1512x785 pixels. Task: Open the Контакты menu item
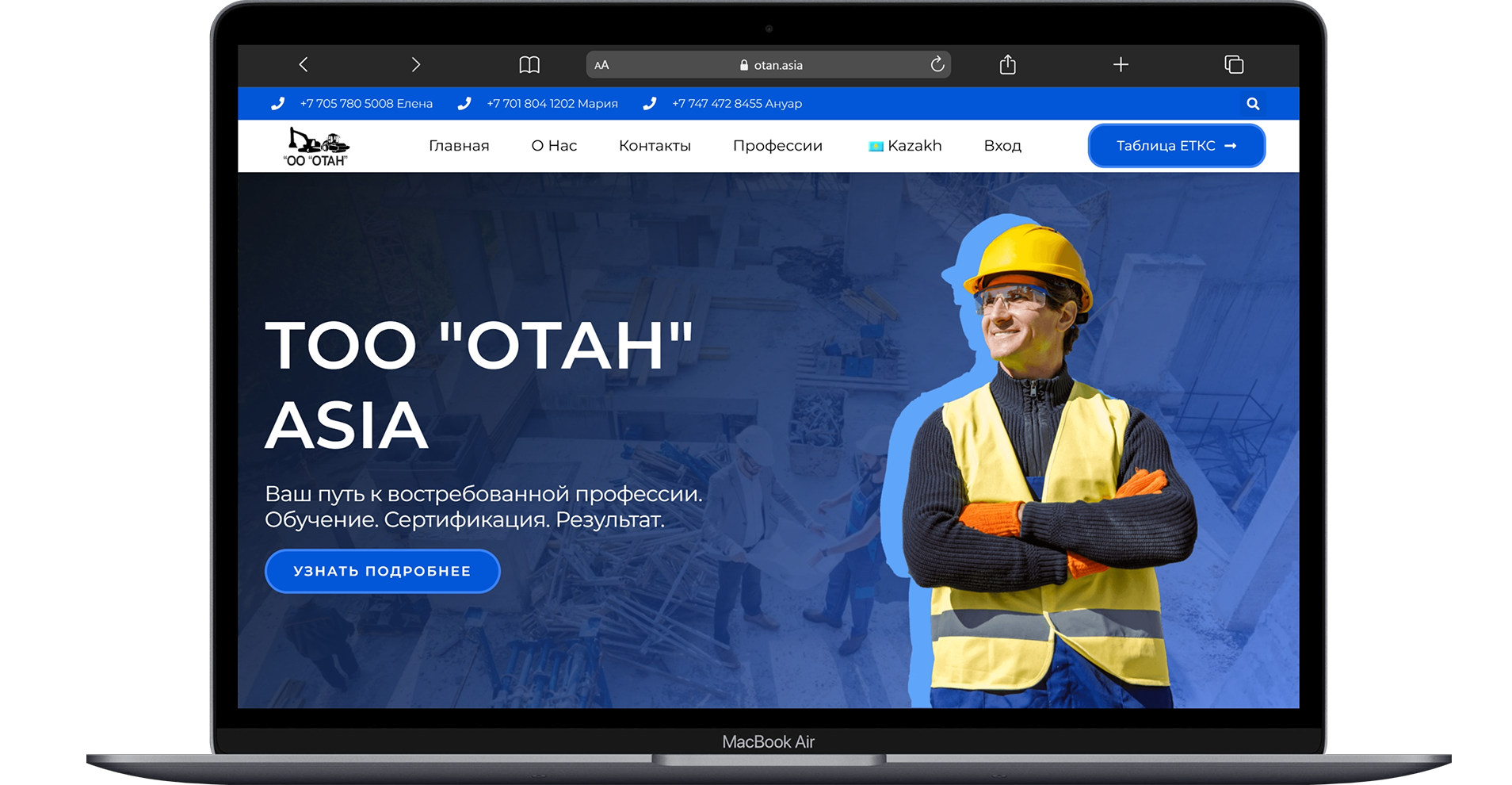pyautogui.click(x=655, y=146)
